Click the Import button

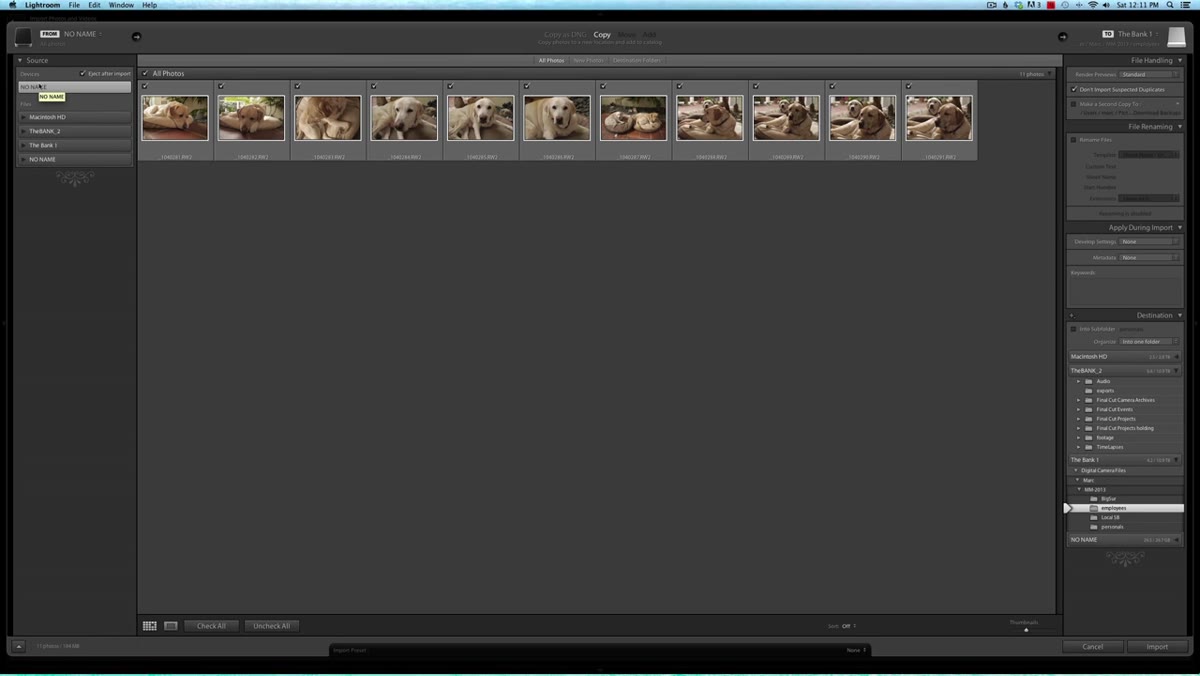(x=1157, y=646)
